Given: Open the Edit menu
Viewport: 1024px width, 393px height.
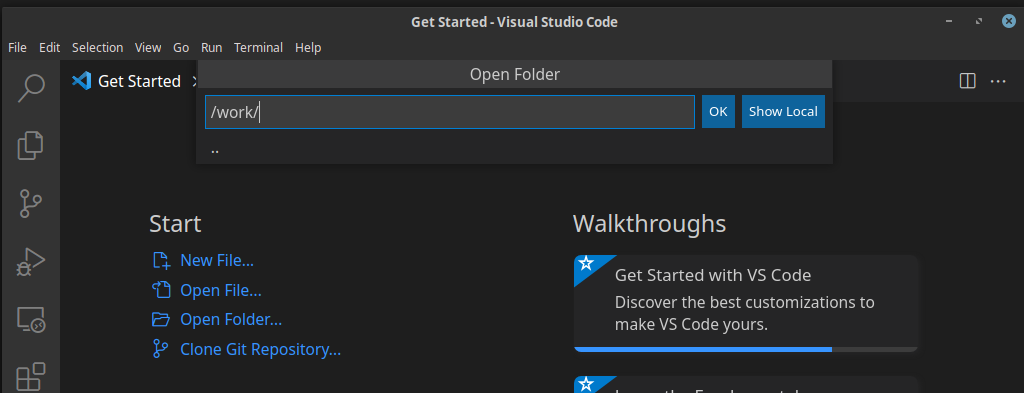Looking at the screenshot, I should click(50, 48).
